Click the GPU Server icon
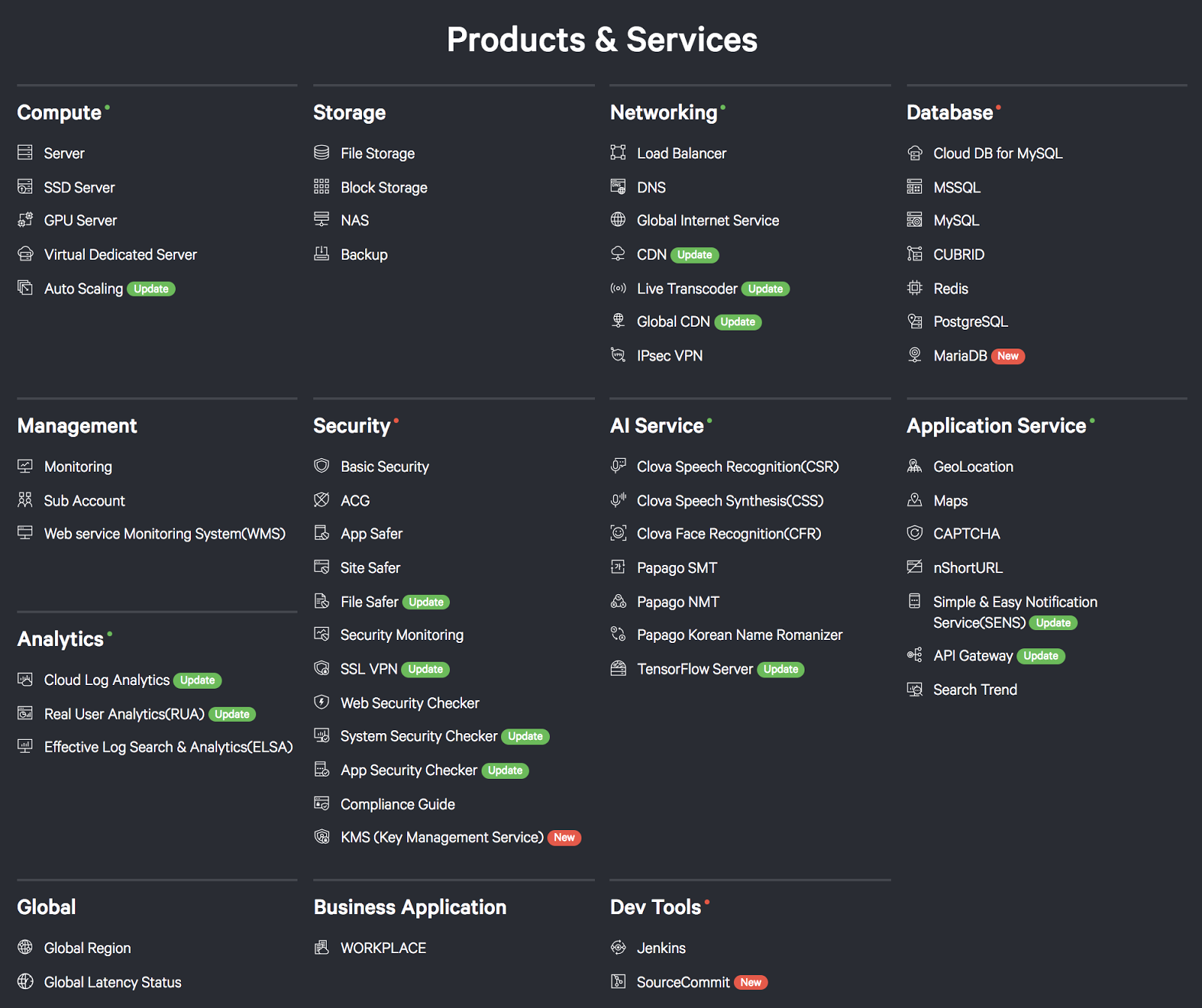The height and width of the screenshot is (1008, 1202). coord(26,220)
